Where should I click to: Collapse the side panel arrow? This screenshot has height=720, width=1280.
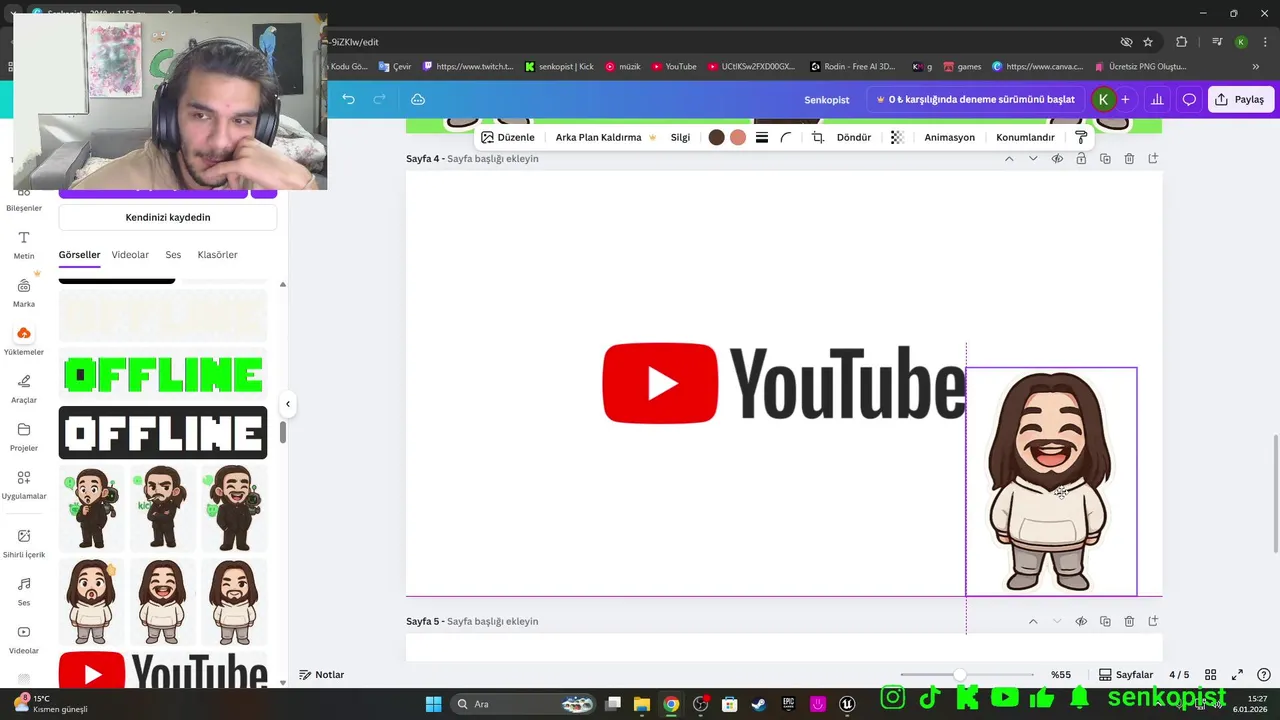pos(288,404)
